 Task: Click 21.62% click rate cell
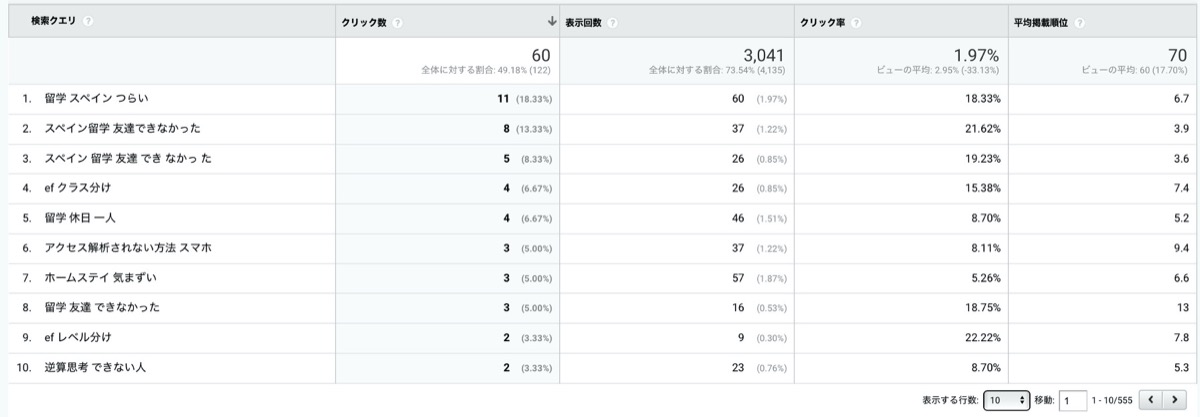point(982,128)
